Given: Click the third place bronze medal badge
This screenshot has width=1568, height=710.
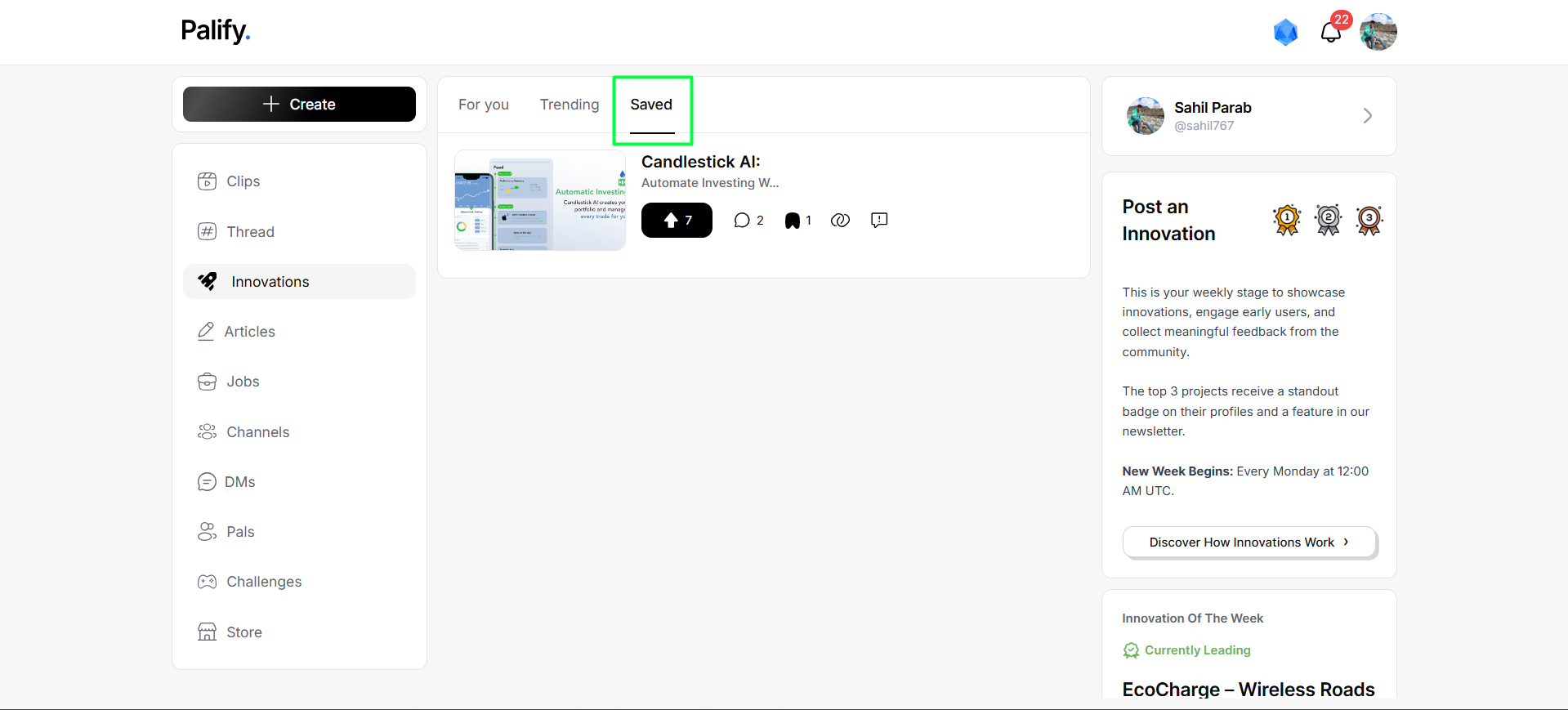Looking at the screenshot, I should (x=1369, y=220).
